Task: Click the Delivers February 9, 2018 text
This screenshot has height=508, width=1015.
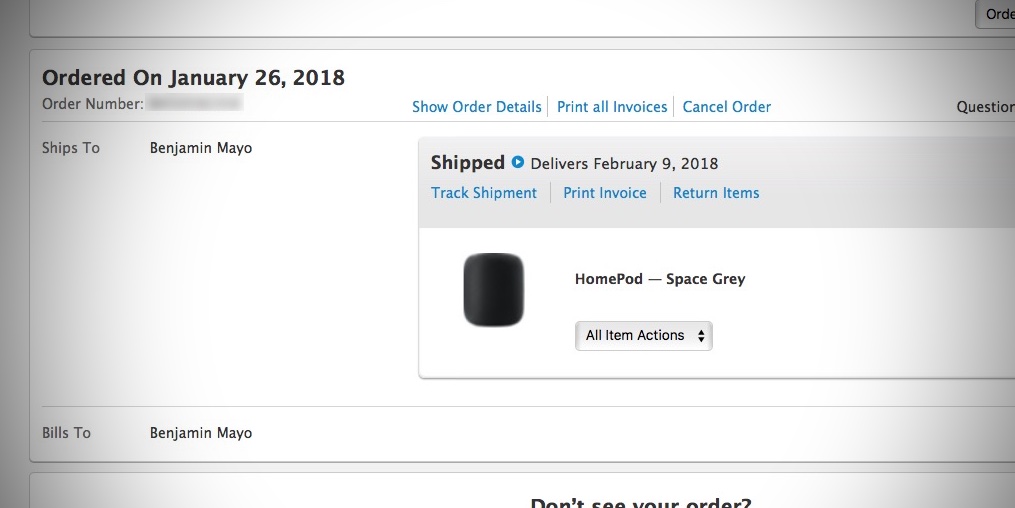Action: tap(624, 164)
